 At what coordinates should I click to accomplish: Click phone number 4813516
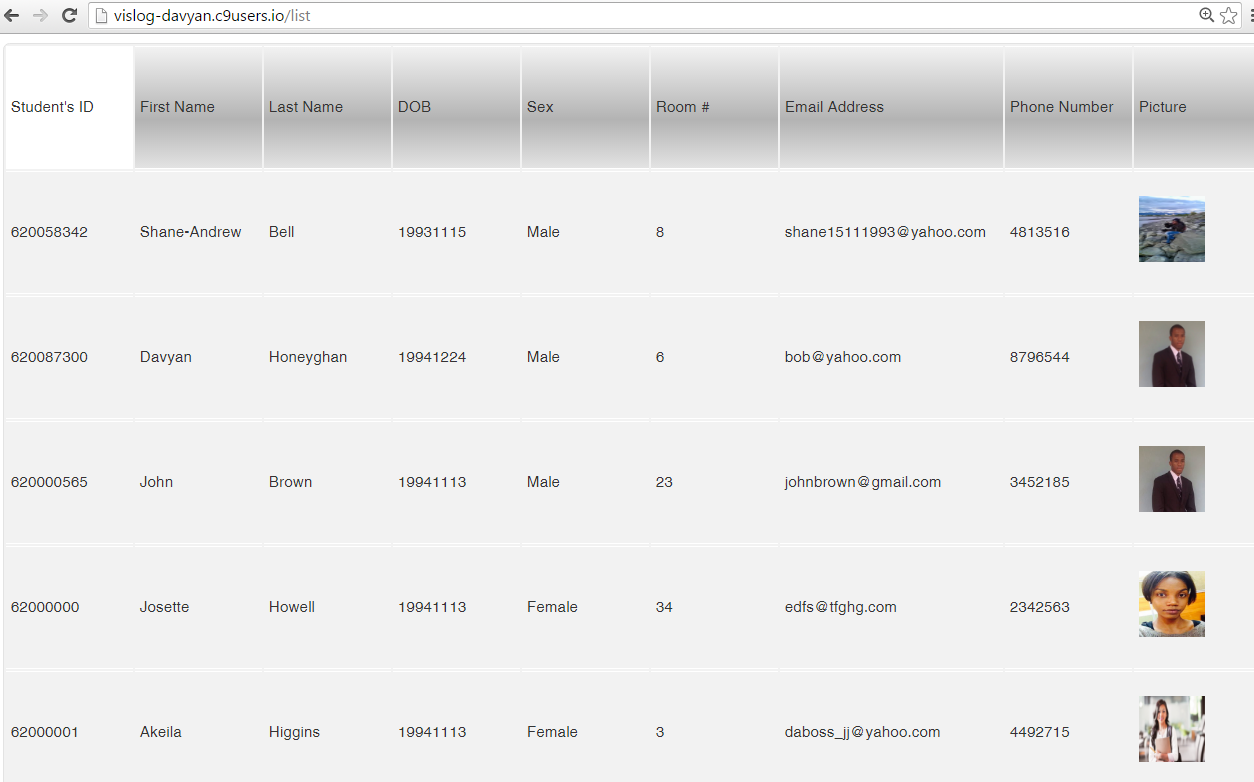click(x=1040, y=232)
